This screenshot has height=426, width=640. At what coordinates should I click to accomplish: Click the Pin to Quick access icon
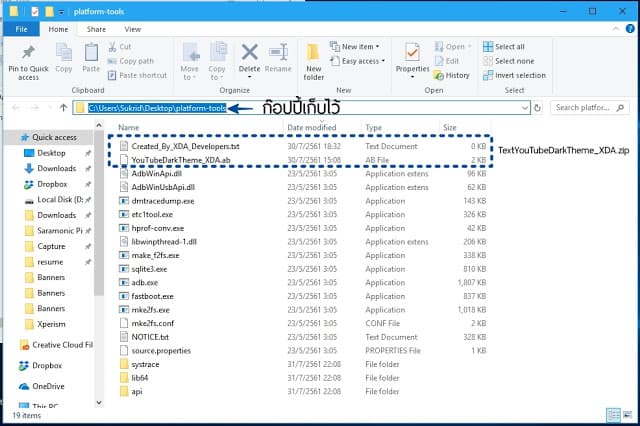click(x=28, y=52)
